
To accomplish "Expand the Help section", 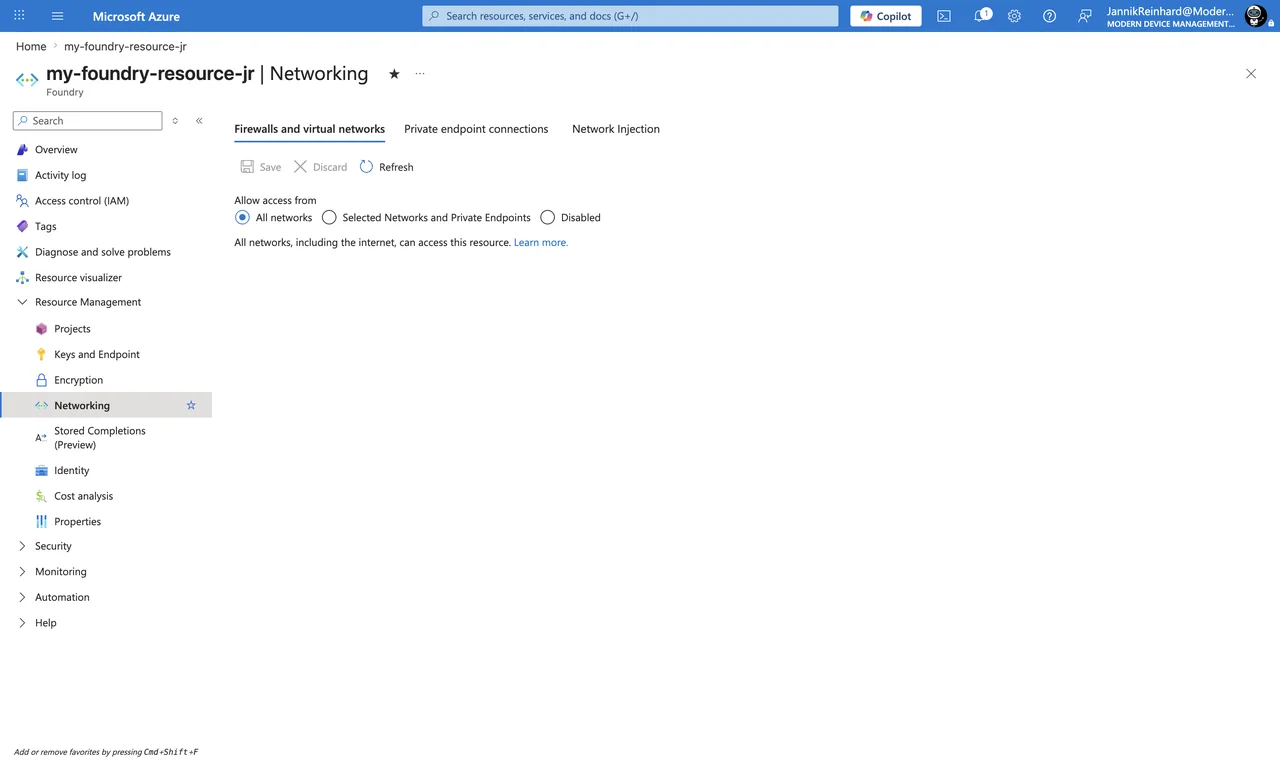I will [22, 623].
